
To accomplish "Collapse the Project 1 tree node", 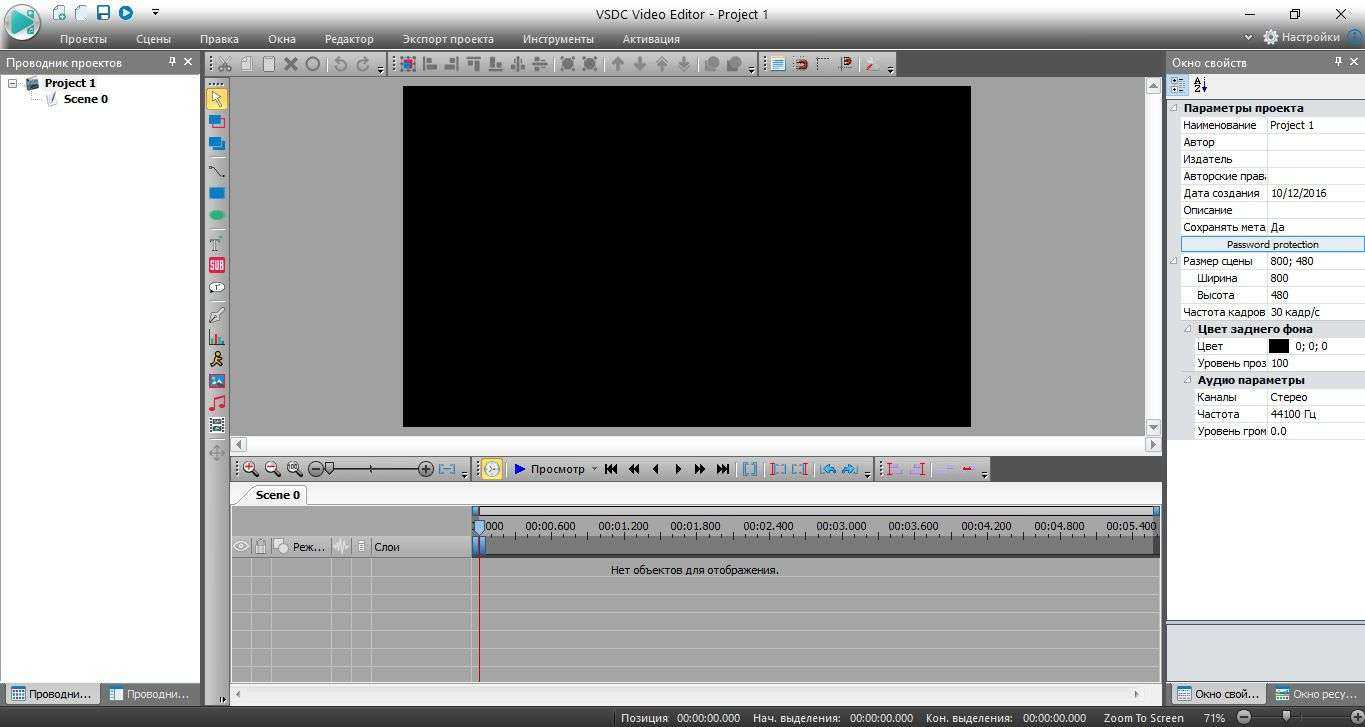I will pos(13,84).
